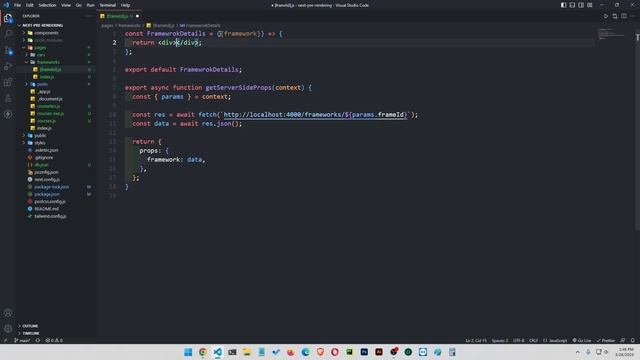Expand the styles folder
The height and width of the screenshot is (360, 640).
click(40, 143)
